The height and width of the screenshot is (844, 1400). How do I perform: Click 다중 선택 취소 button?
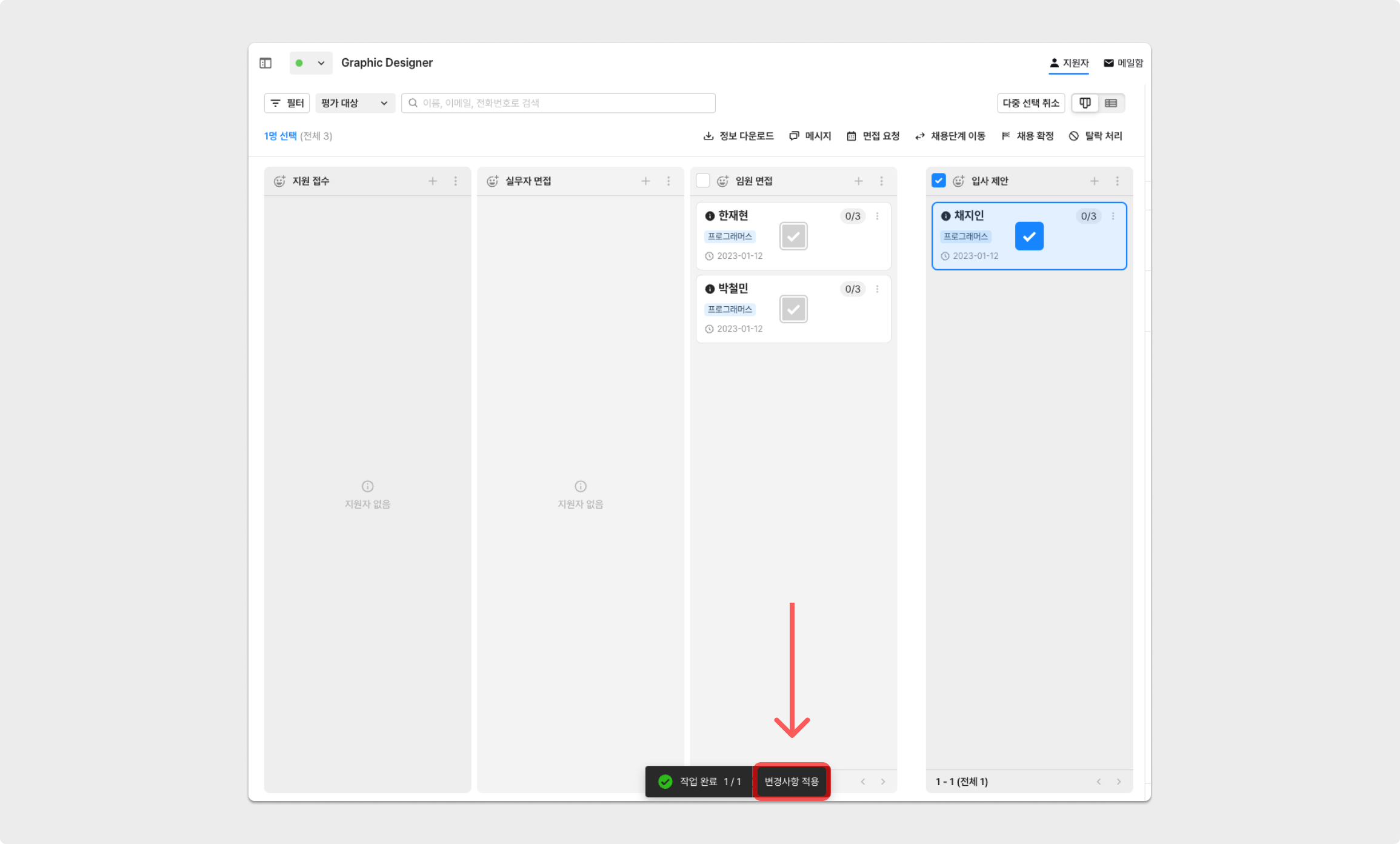coord(1030,103)
